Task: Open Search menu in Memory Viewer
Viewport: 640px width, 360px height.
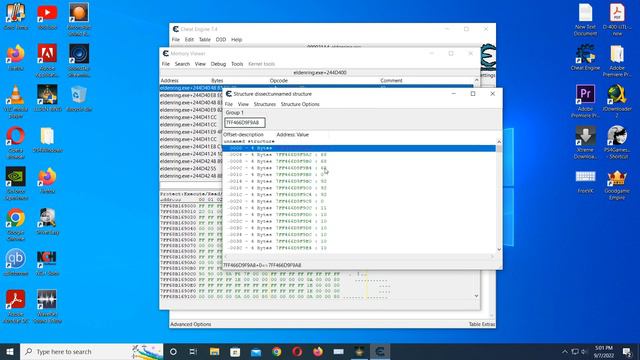Action: (182, 64)
